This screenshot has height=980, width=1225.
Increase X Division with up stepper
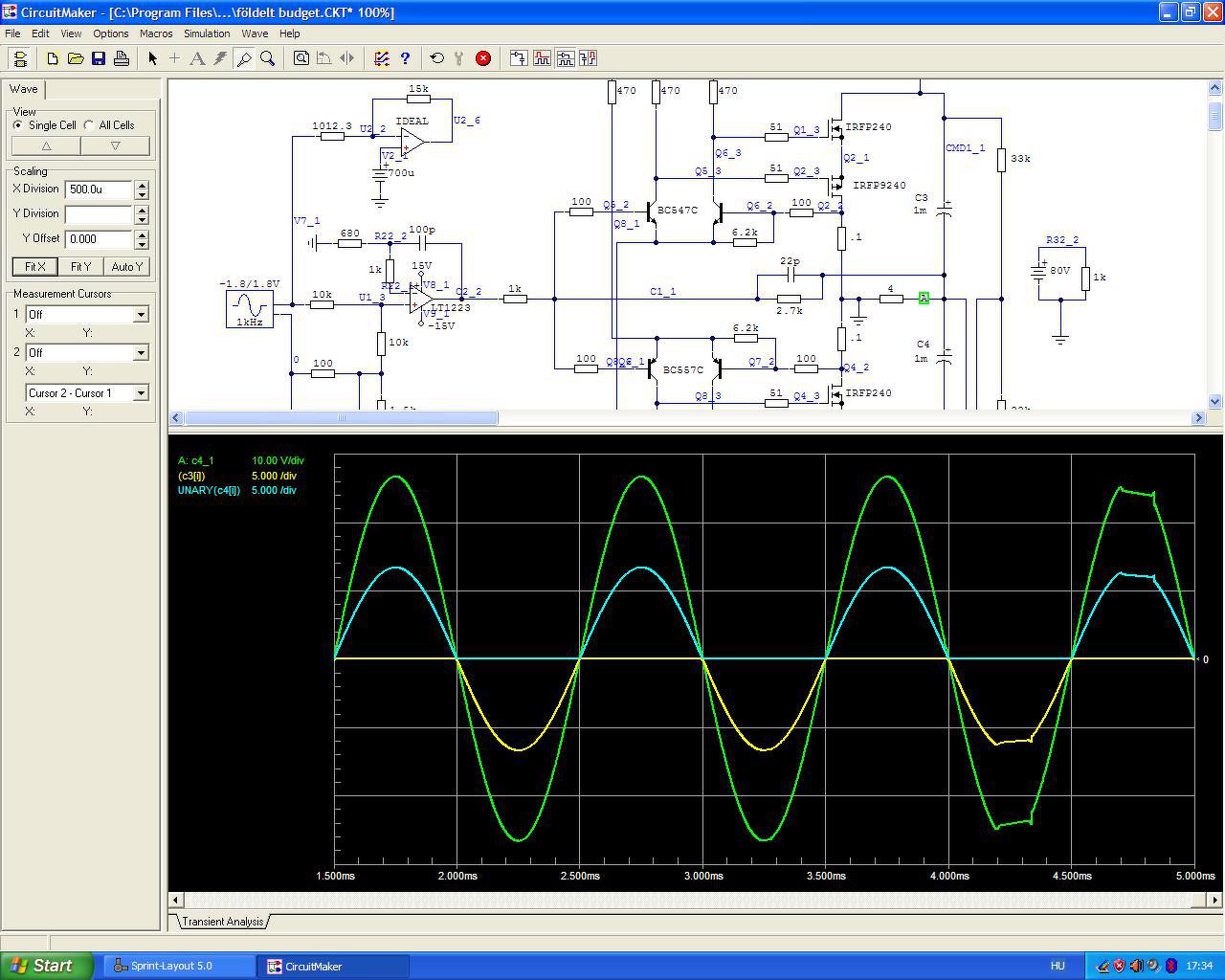[x=143, y=185]
